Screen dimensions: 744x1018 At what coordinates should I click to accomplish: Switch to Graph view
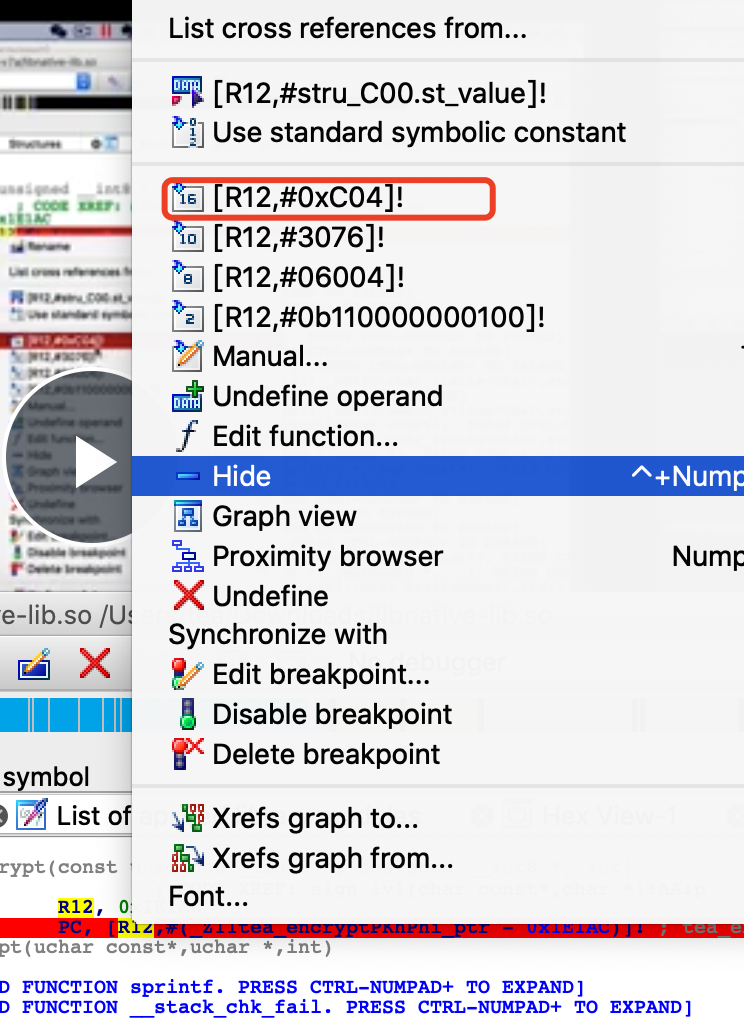pyautogui.click(x=284, y=516)
